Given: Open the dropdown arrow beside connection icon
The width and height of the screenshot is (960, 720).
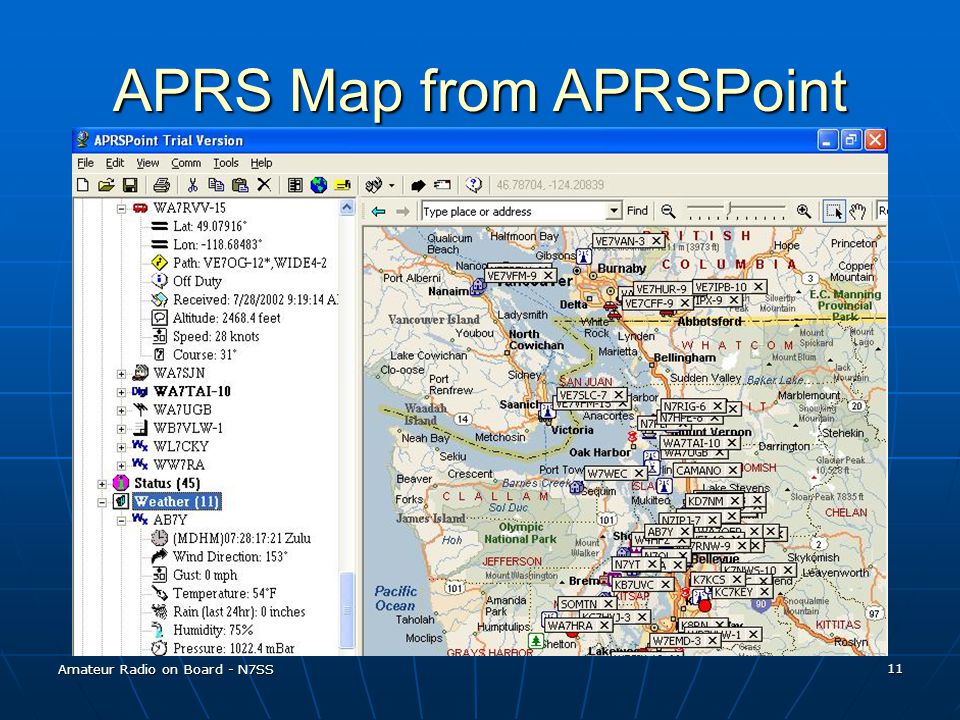Looking at the screenshot, I should pyautogui.click(x=392, y=186).
